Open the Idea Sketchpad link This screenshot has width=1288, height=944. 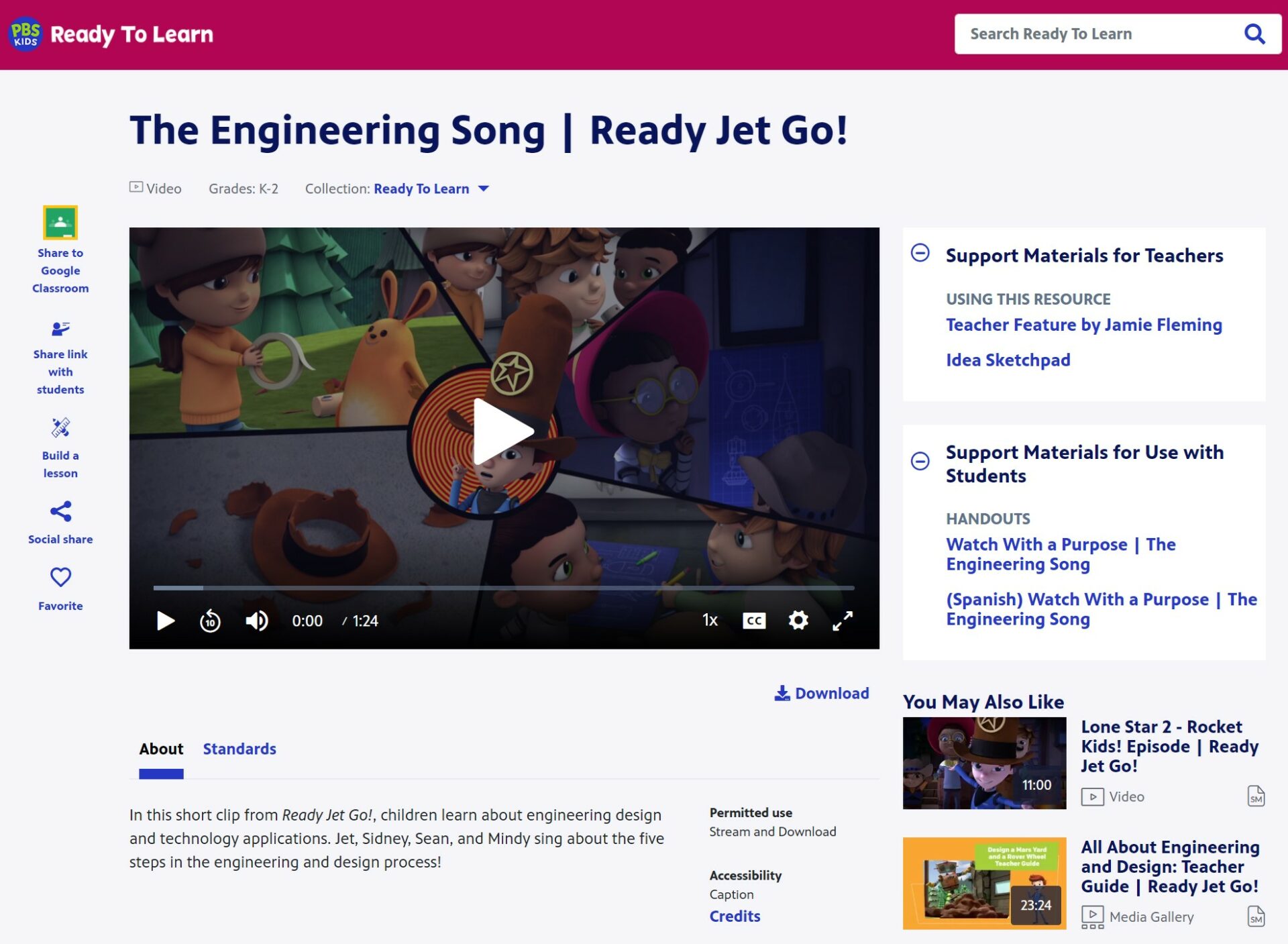[1008, 360]
